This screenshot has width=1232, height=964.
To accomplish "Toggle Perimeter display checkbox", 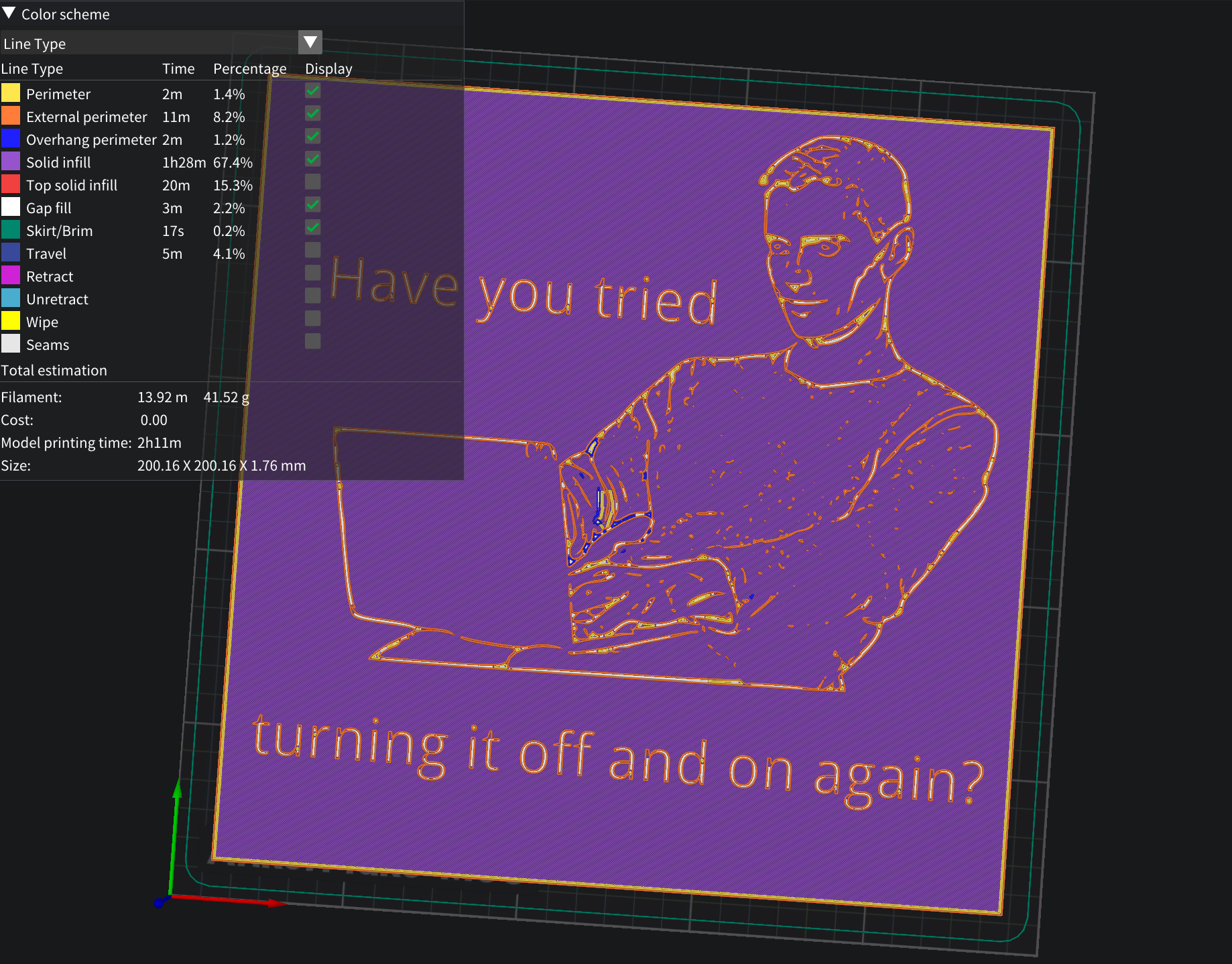I will click(312, 91).
